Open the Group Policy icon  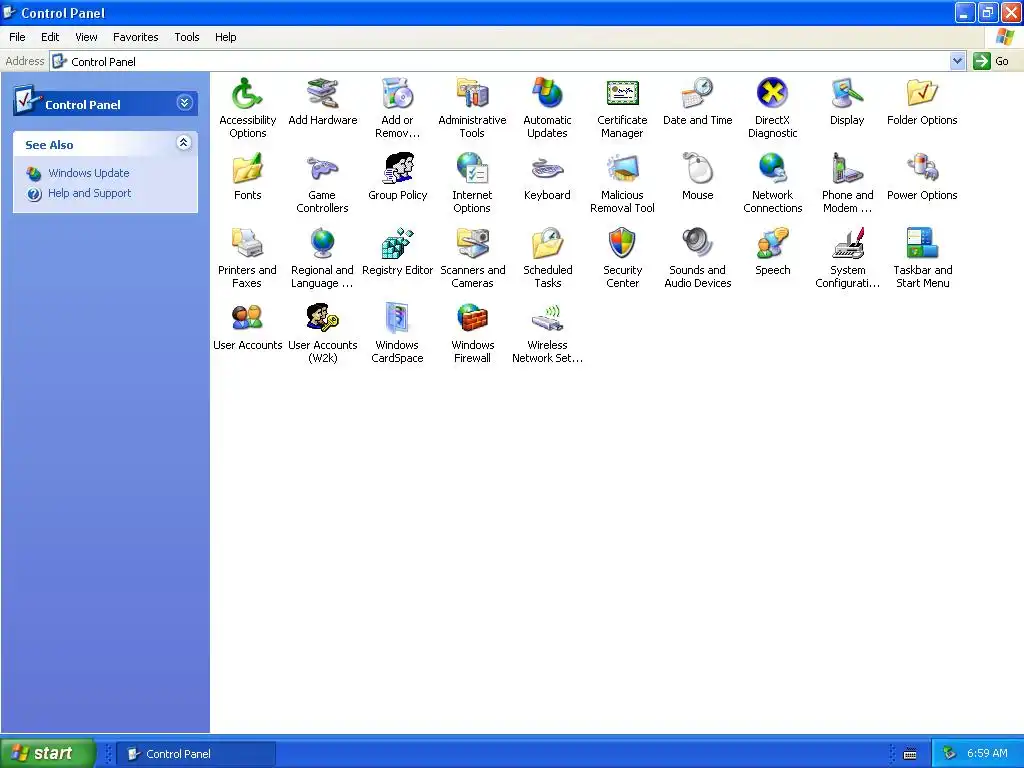(397, 178)
